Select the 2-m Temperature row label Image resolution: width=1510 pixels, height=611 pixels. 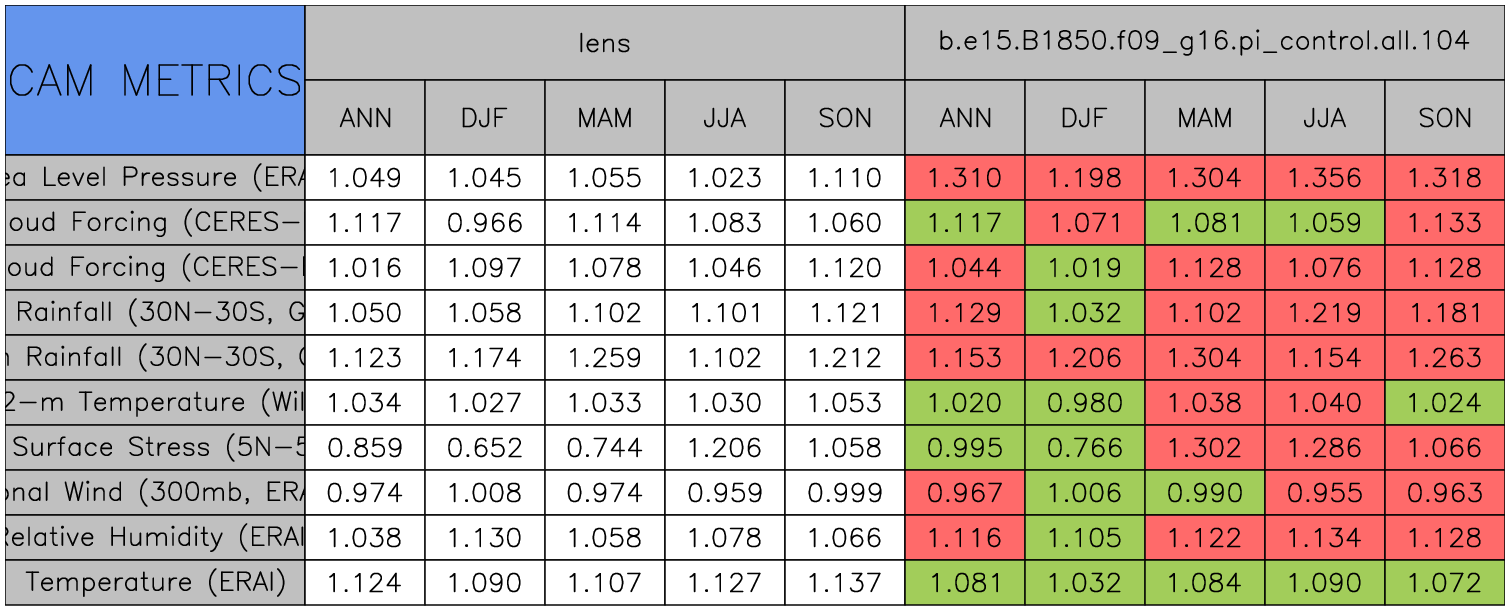(x=155, y=402)
